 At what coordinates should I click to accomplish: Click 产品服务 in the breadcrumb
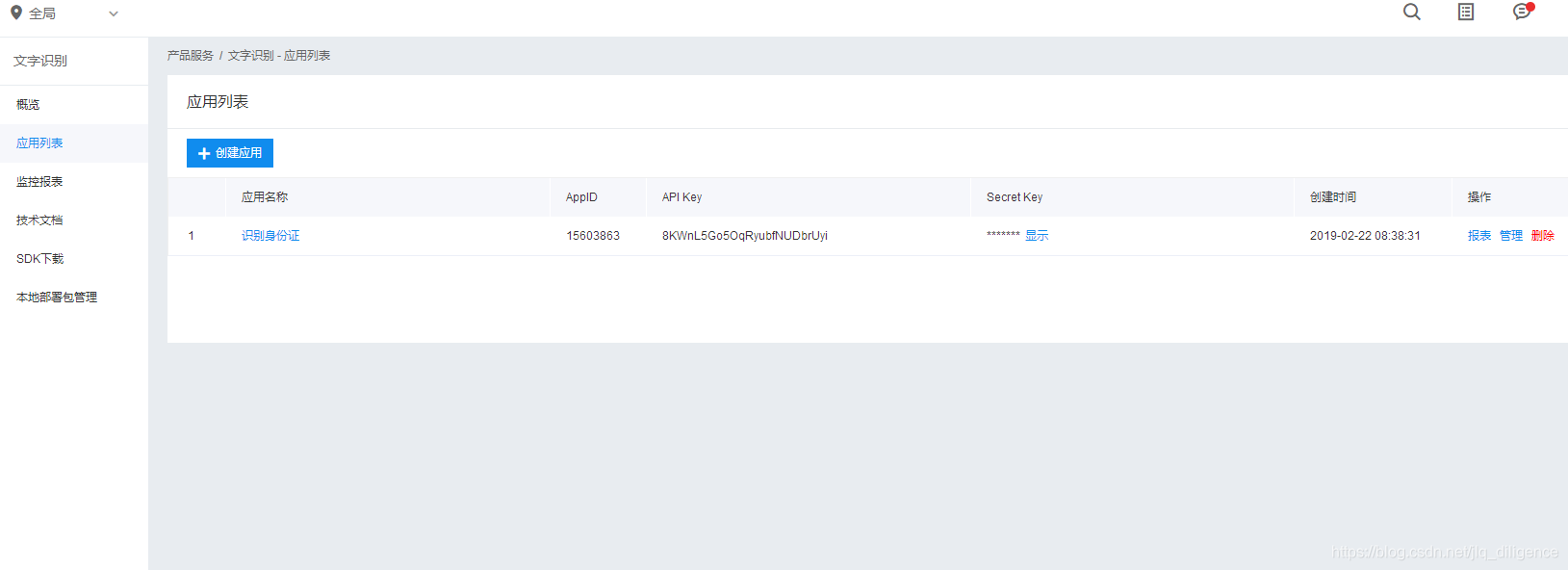(x=191, y=56)
